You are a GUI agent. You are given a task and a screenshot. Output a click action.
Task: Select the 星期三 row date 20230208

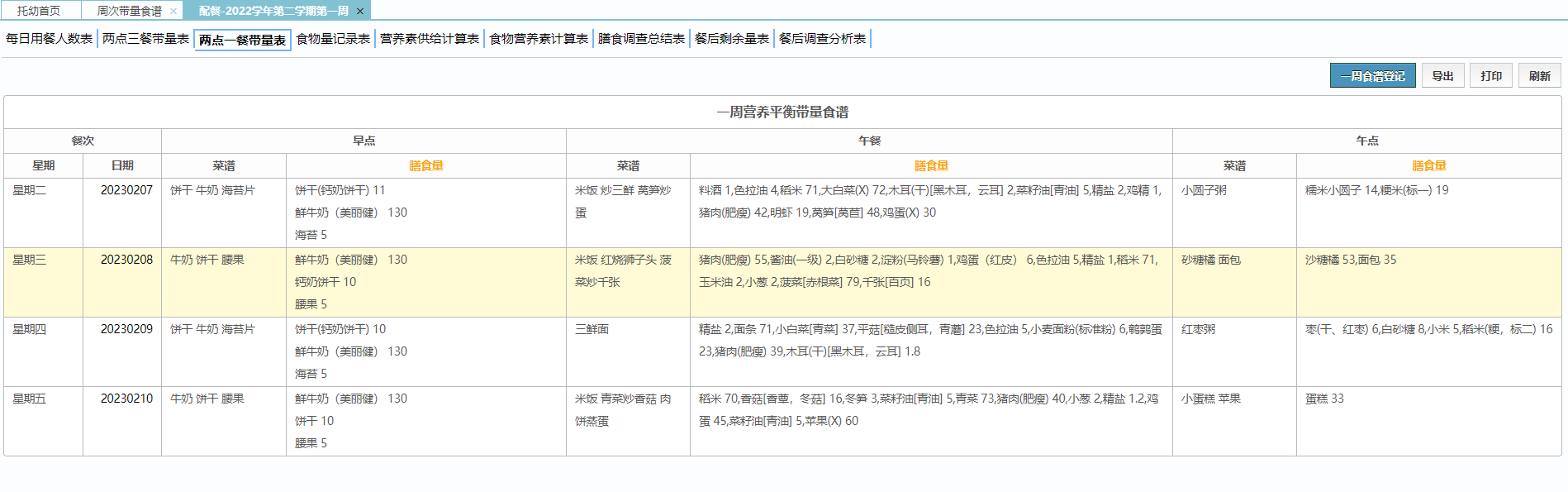[126, 260]
